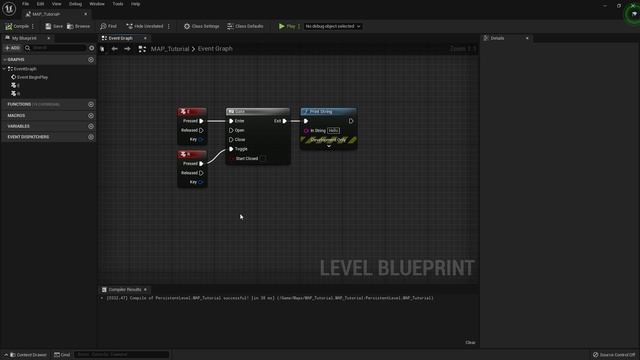This screenshot has height=360, width=640.
Task: Add new macro with MACROS plus icon
Action: (x=91, y=116)
